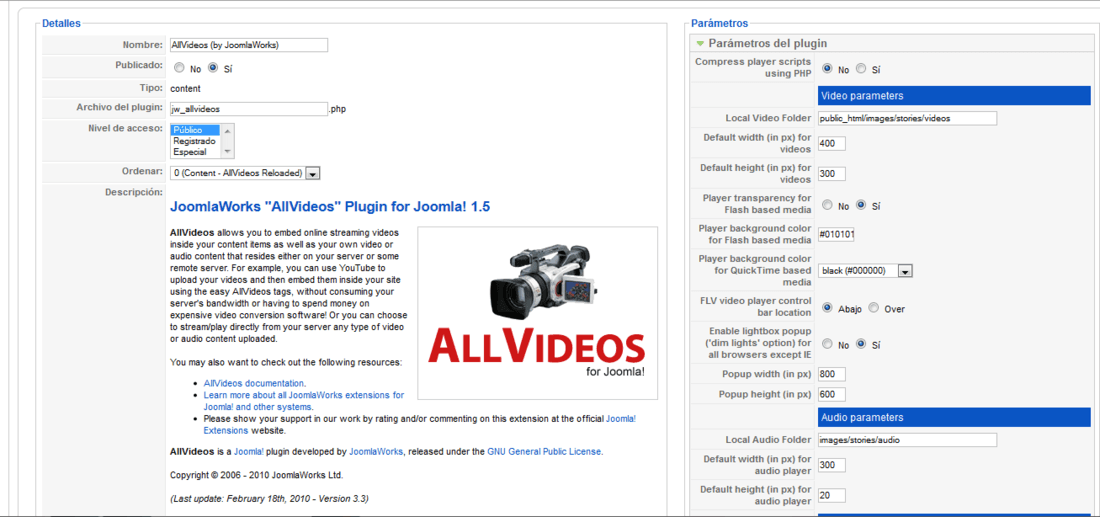Choose Over for FLV control bar location
The height and width of the screenshot is (517, 1100).
click(874, 308)
